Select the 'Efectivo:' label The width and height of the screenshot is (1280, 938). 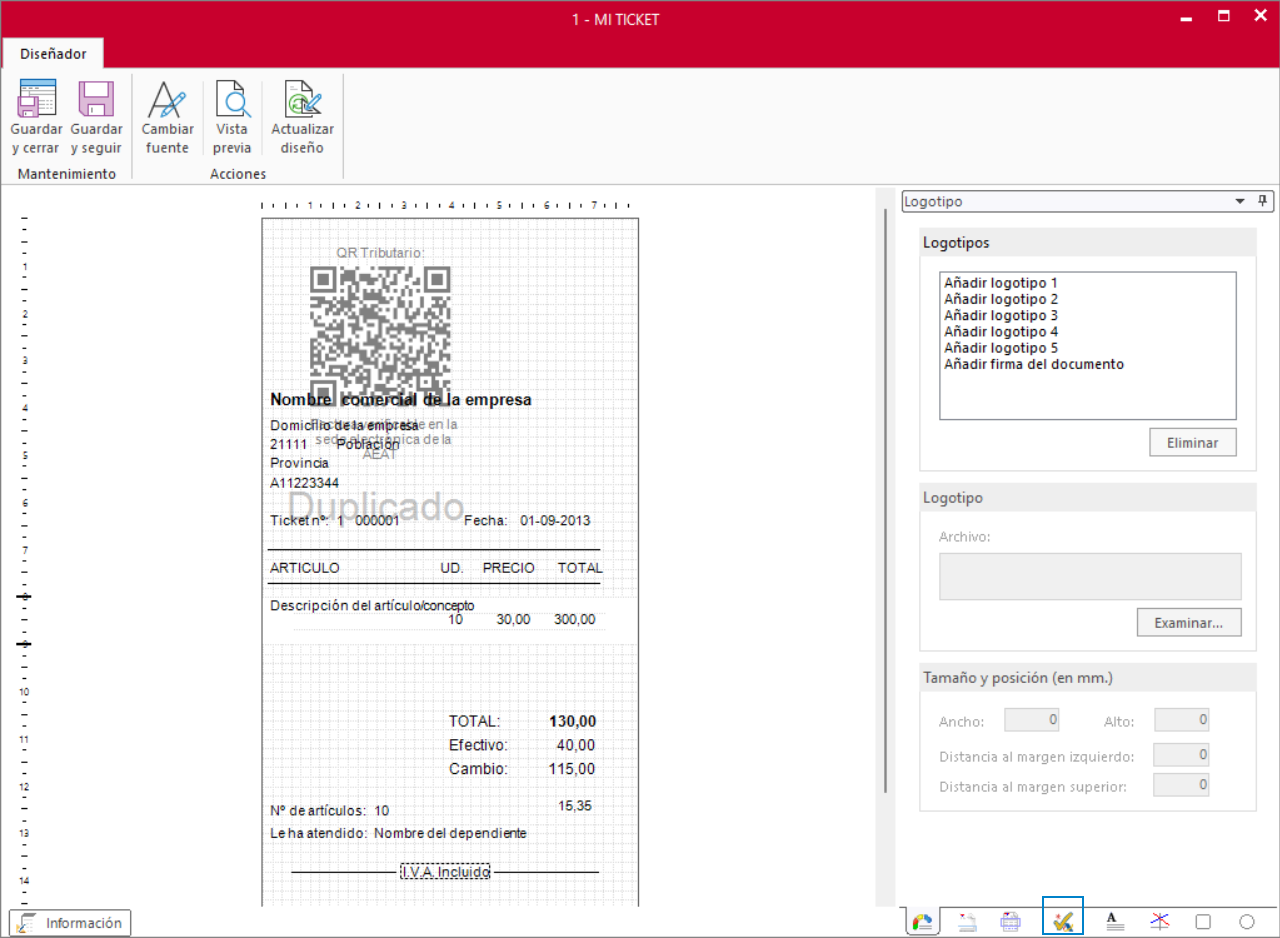478,745
